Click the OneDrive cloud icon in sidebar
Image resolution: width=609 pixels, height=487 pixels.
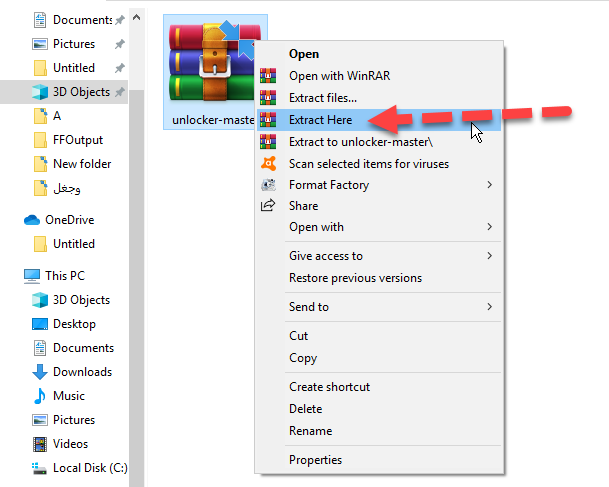(33, 220)
